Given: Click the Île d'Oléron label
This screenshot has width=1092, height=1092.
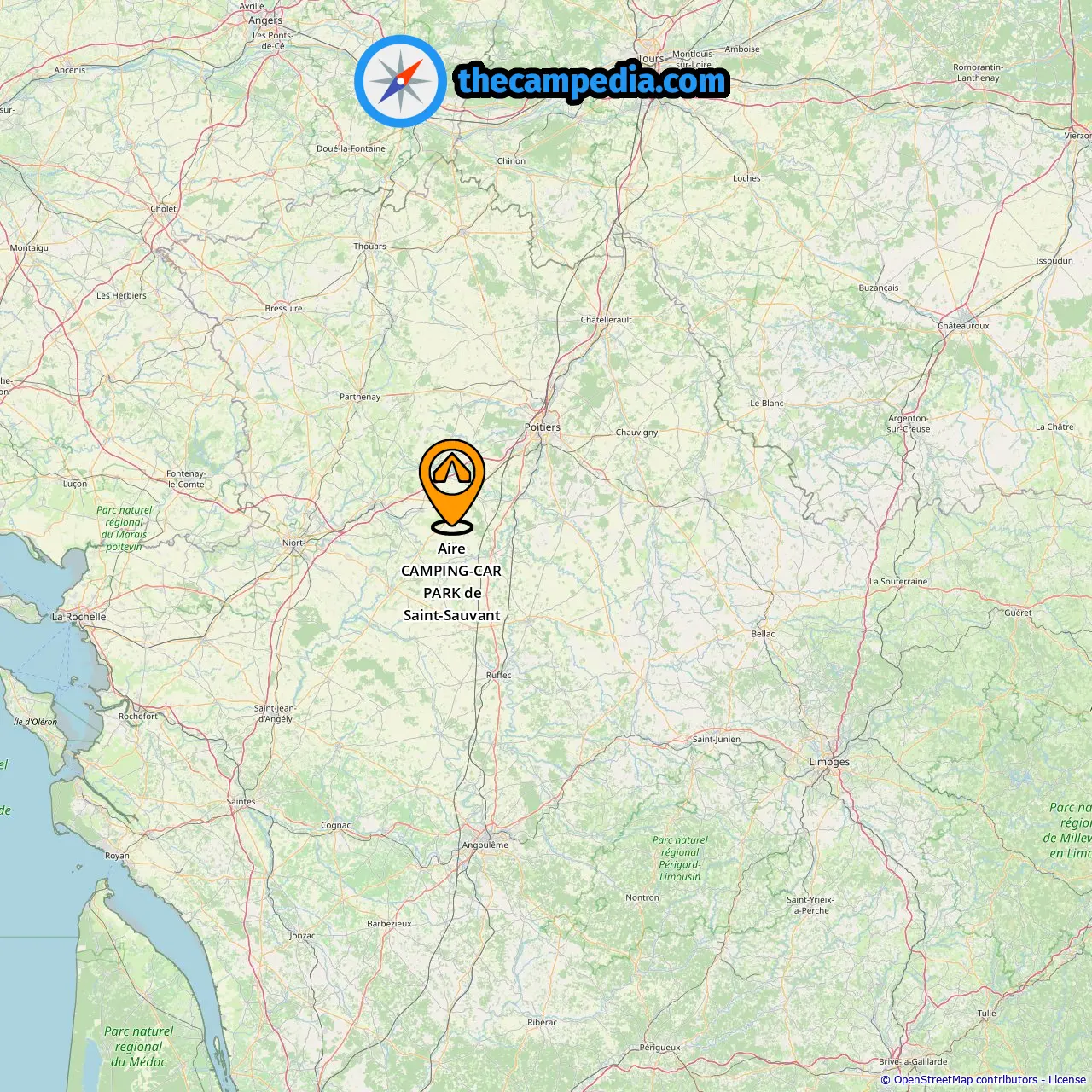Looking at the screenshot, I should tap(36, 722).
